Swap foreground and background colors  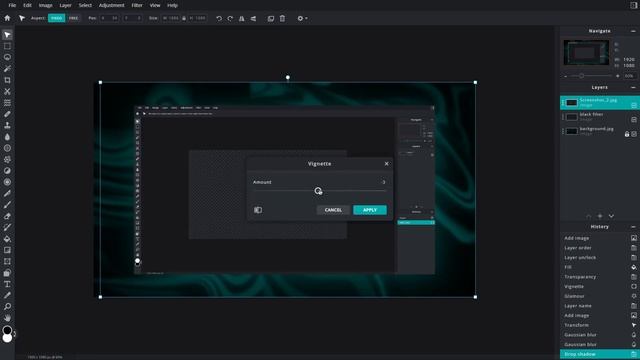click(15, 333)
